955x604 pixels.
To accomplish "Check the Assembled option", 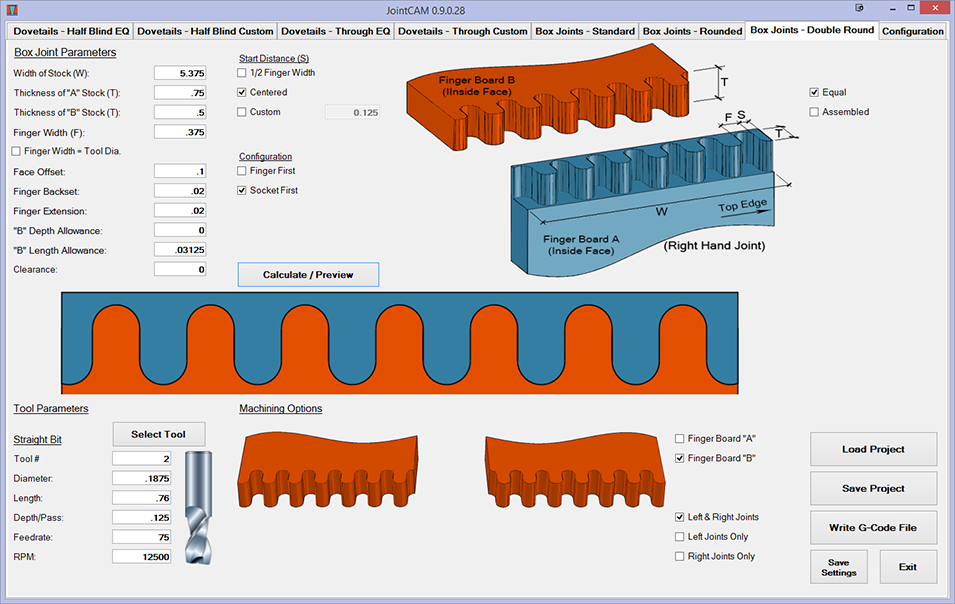I will 814,112.
